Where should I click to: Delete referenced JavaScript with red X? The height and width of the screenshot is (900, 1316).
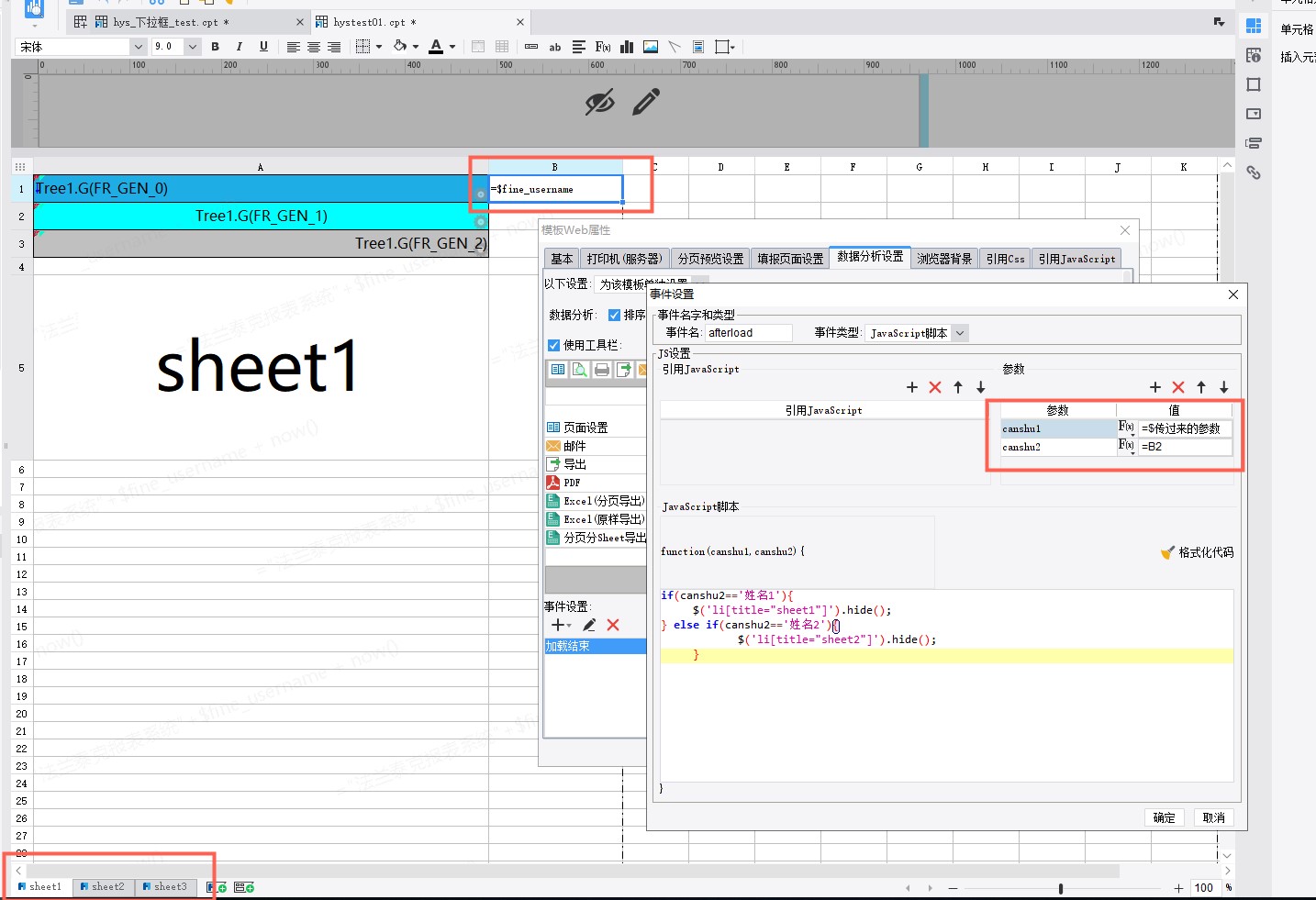pyautogui.click(x=935, y=387)
